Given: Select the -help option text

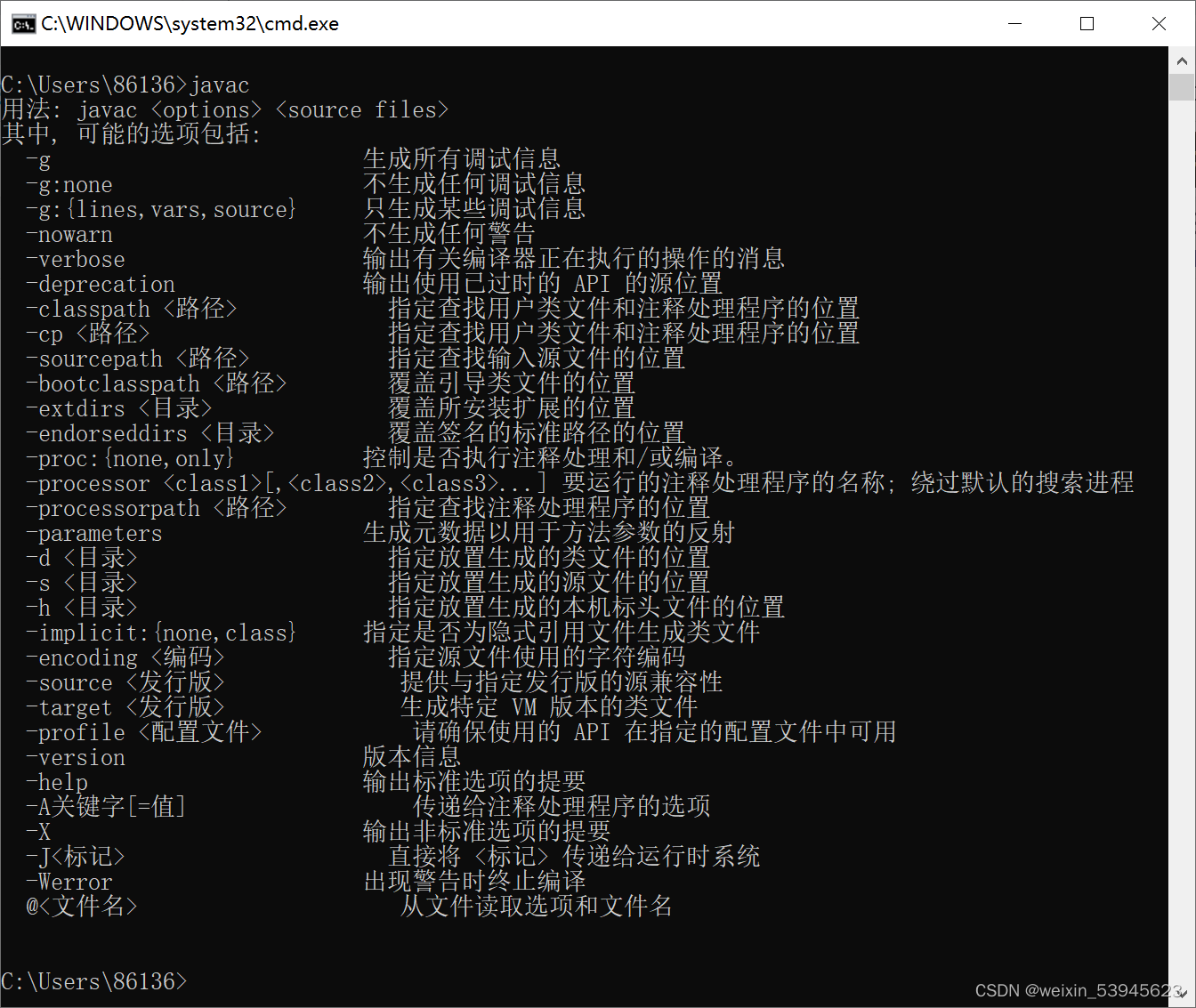Looking at the screenshot, I should tap(57, 781).
